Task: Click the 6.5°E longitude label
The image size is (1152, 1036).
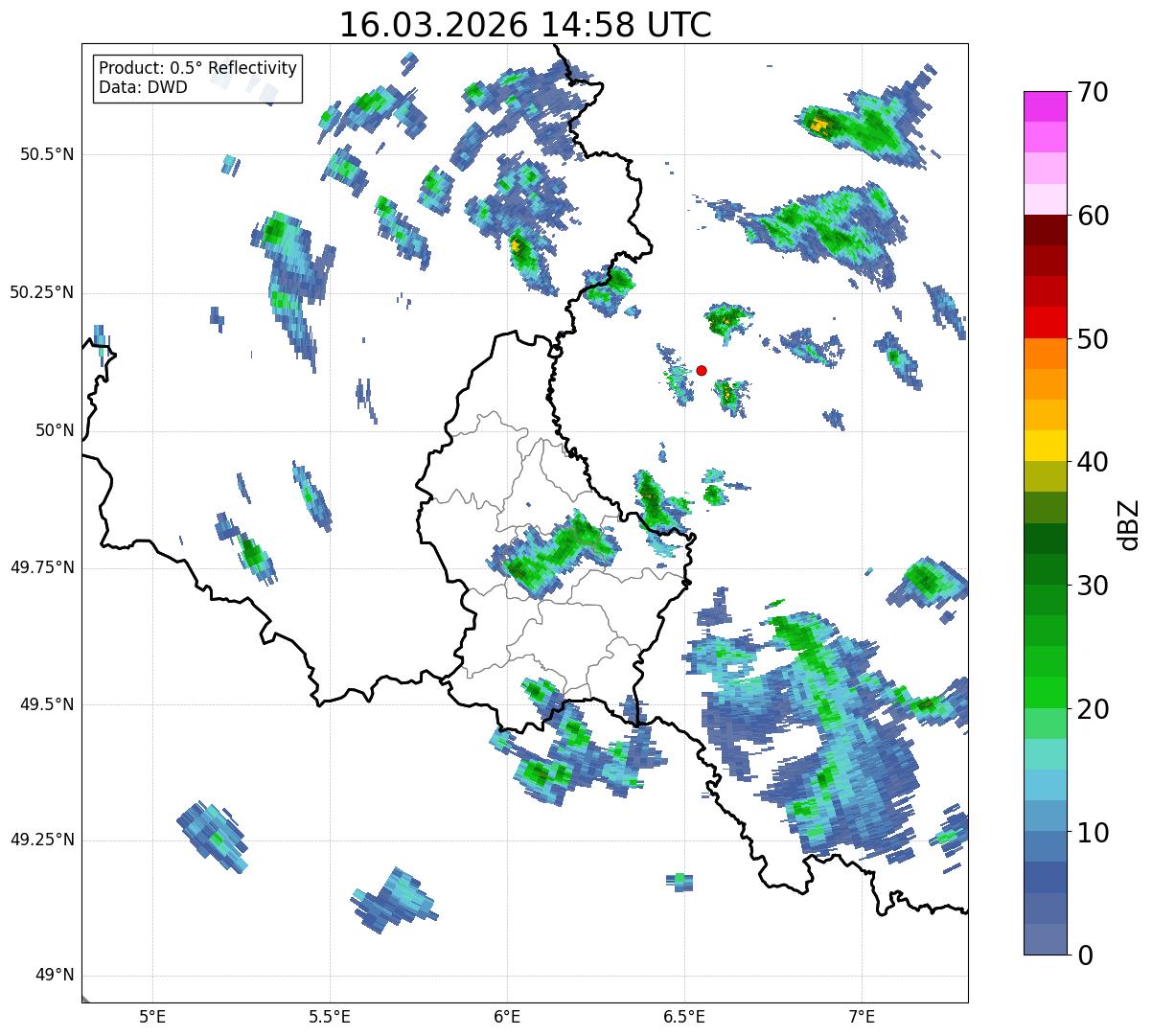Action: click(684, 1016)
